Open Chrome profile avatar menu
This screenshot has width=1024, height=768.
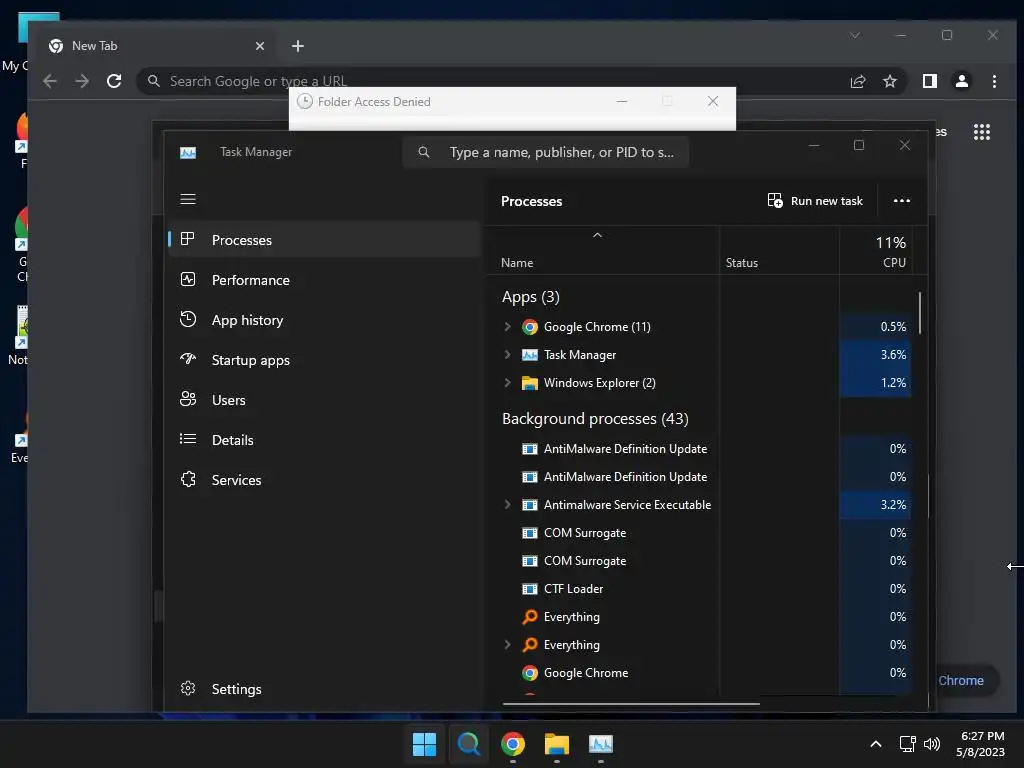961,81
